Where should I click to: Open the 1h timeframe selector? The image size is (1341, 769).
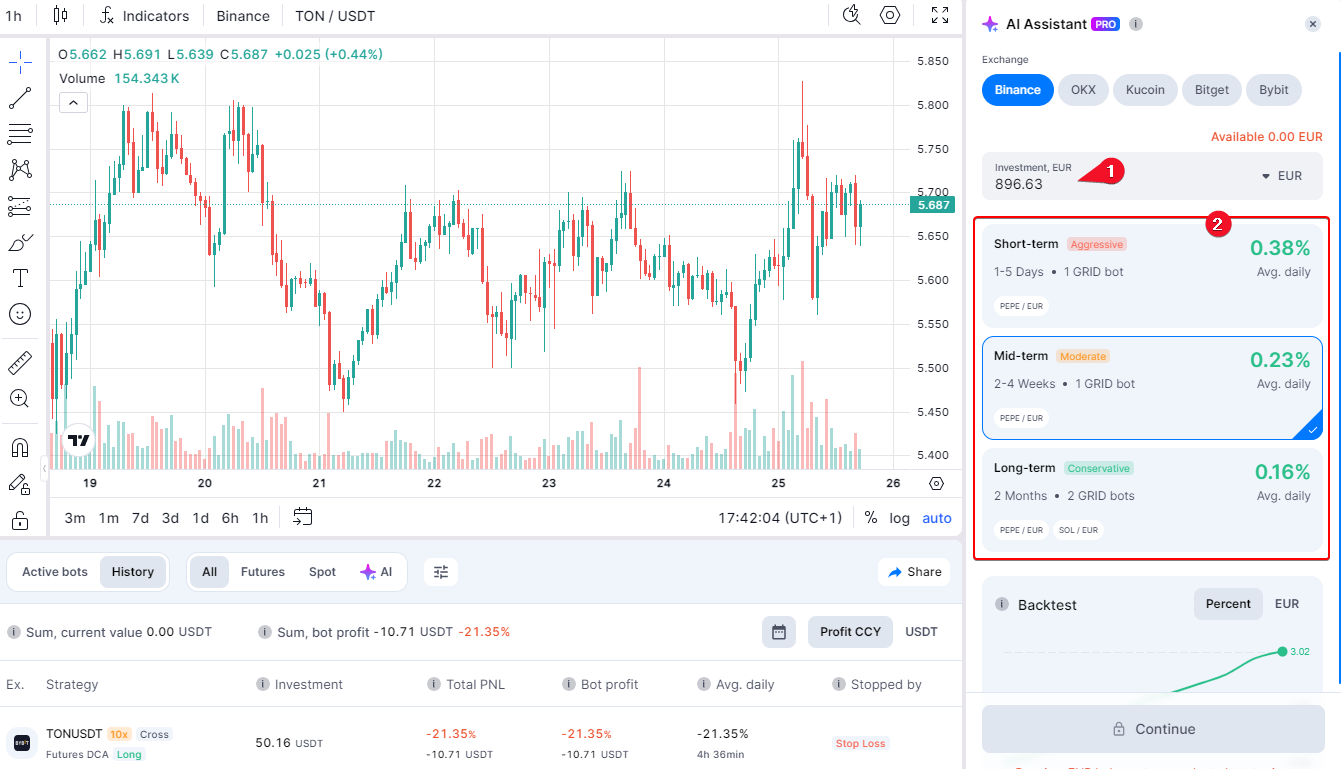pyautogui.click(x=14, y=16)
